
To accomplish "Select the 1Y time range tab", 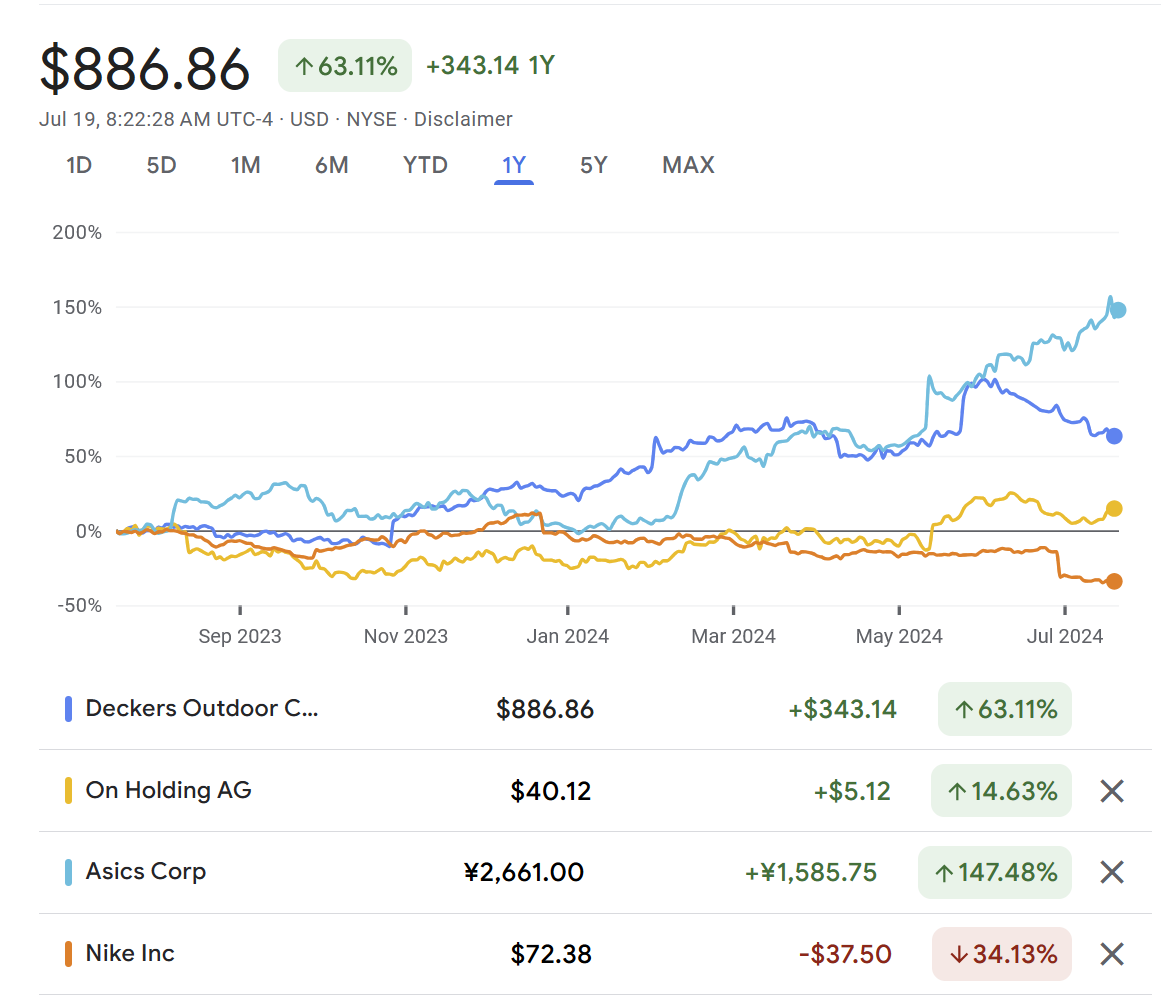I will pyautogui.click(x=514, y=165).
